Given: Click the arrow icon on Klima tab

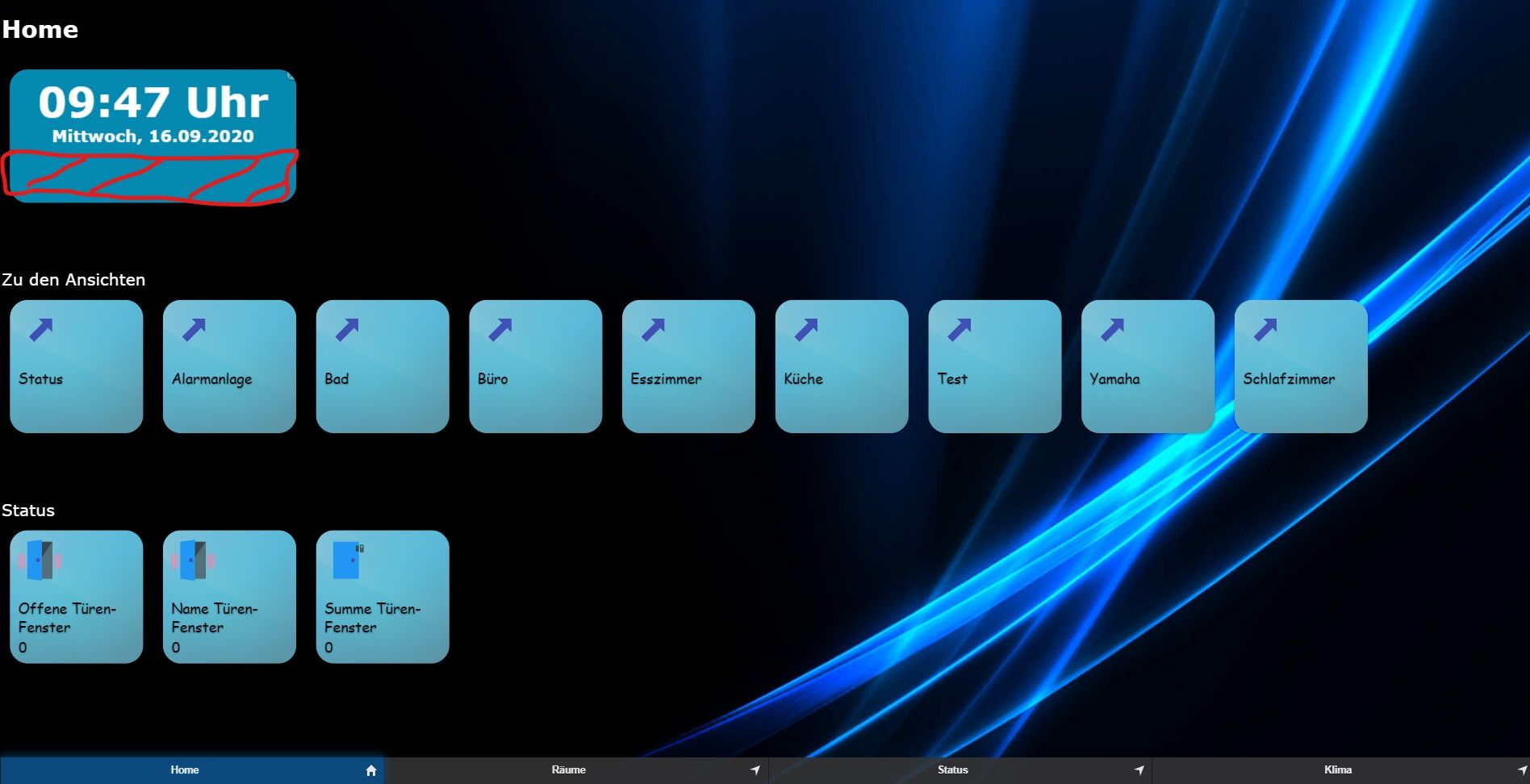Looking at the screenshot, I should click(1522, 770).
